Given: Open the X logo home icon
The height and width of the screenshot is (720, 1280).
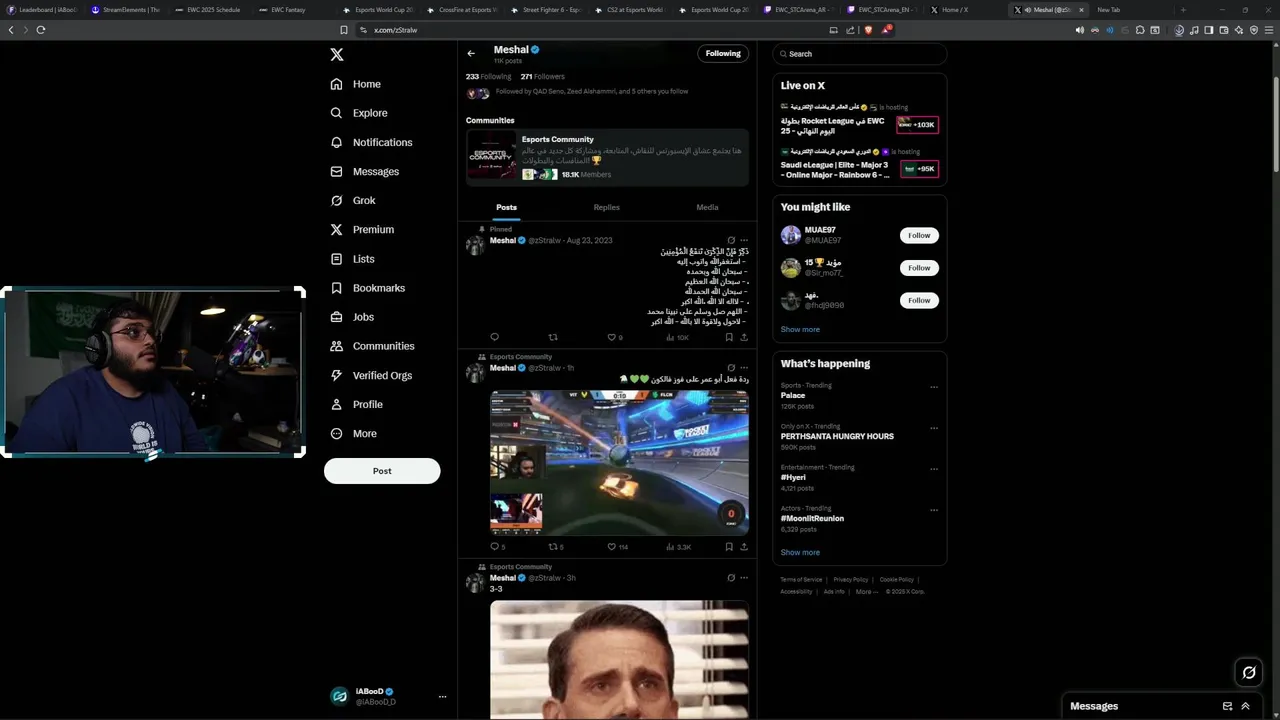Looking at the screenshot, I should click(x=337, y=55).
